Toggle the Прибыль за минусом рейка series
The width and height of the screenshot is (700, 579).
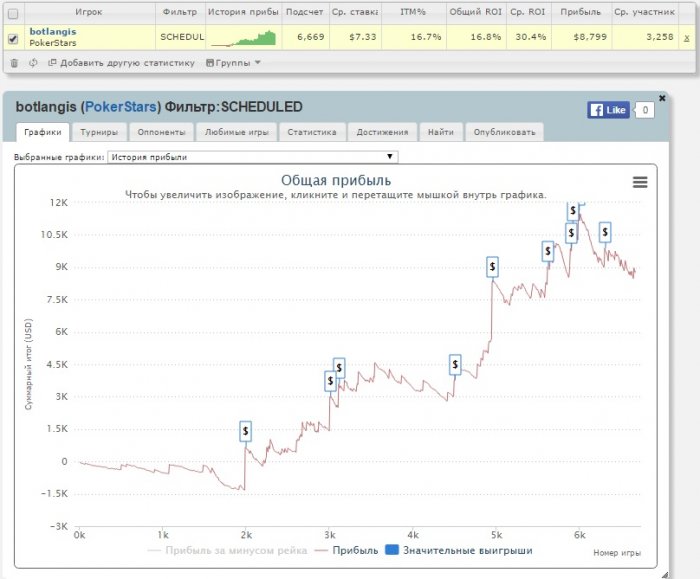(x=228, y=550)
